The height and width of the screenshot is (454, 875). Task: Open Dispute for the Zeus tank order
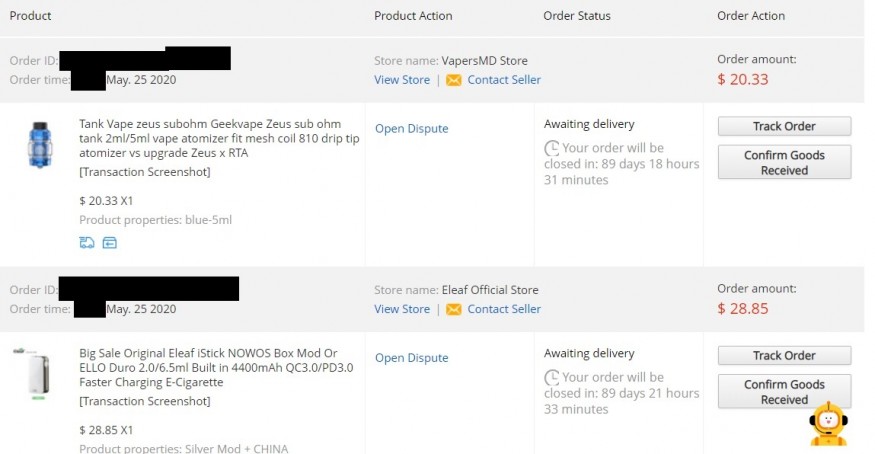(x=411, y=128)
